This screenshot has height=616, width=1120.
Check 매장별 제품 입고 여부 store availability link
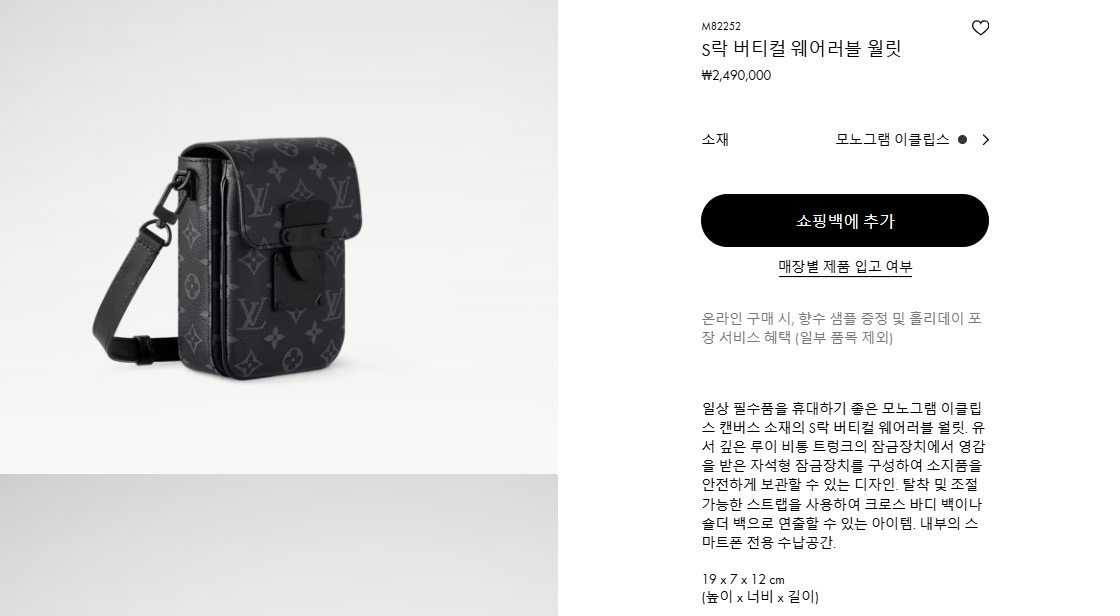[x=845, y=267]
